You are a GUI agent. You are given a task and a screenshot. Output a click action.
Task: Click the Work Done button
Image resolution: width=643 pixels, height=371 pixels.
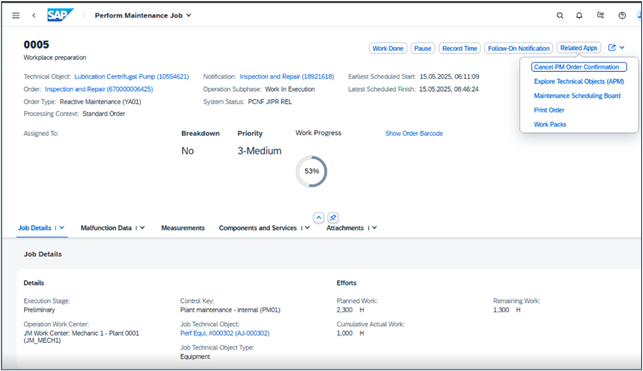click(388, 48)
